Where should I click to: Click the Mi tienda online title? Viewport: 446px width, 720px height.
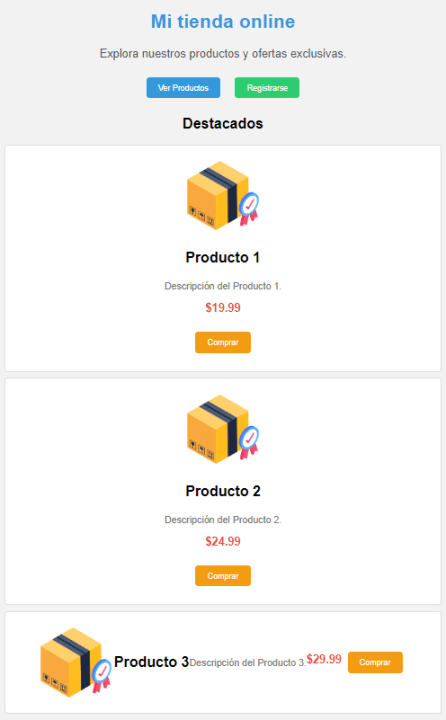coord(223,22)
